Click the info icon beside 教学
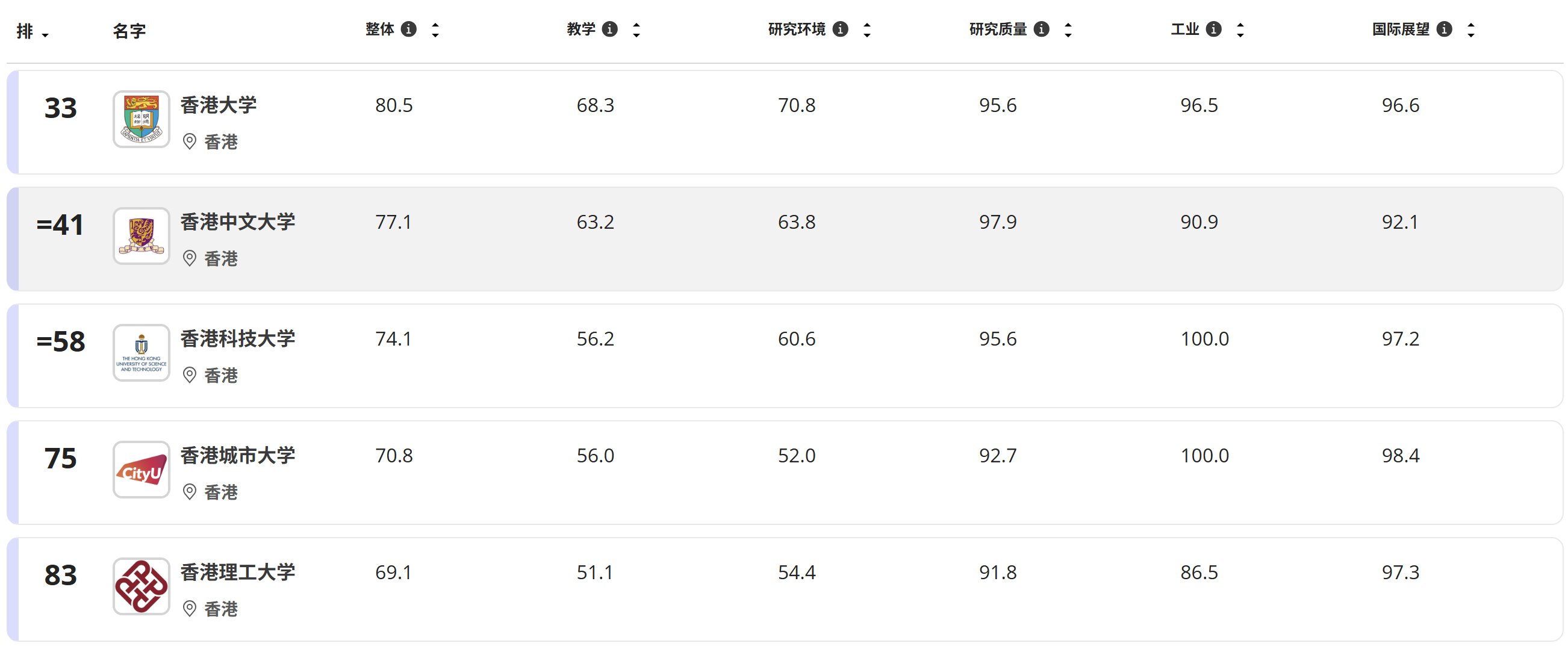1568x649 pixels. pyautogui.click(x=609, y=29)
